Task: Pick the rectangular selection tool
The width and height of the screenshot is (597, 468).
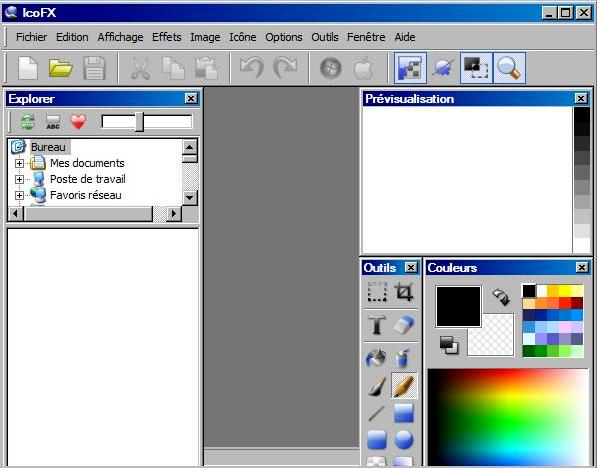Action: 377,292
